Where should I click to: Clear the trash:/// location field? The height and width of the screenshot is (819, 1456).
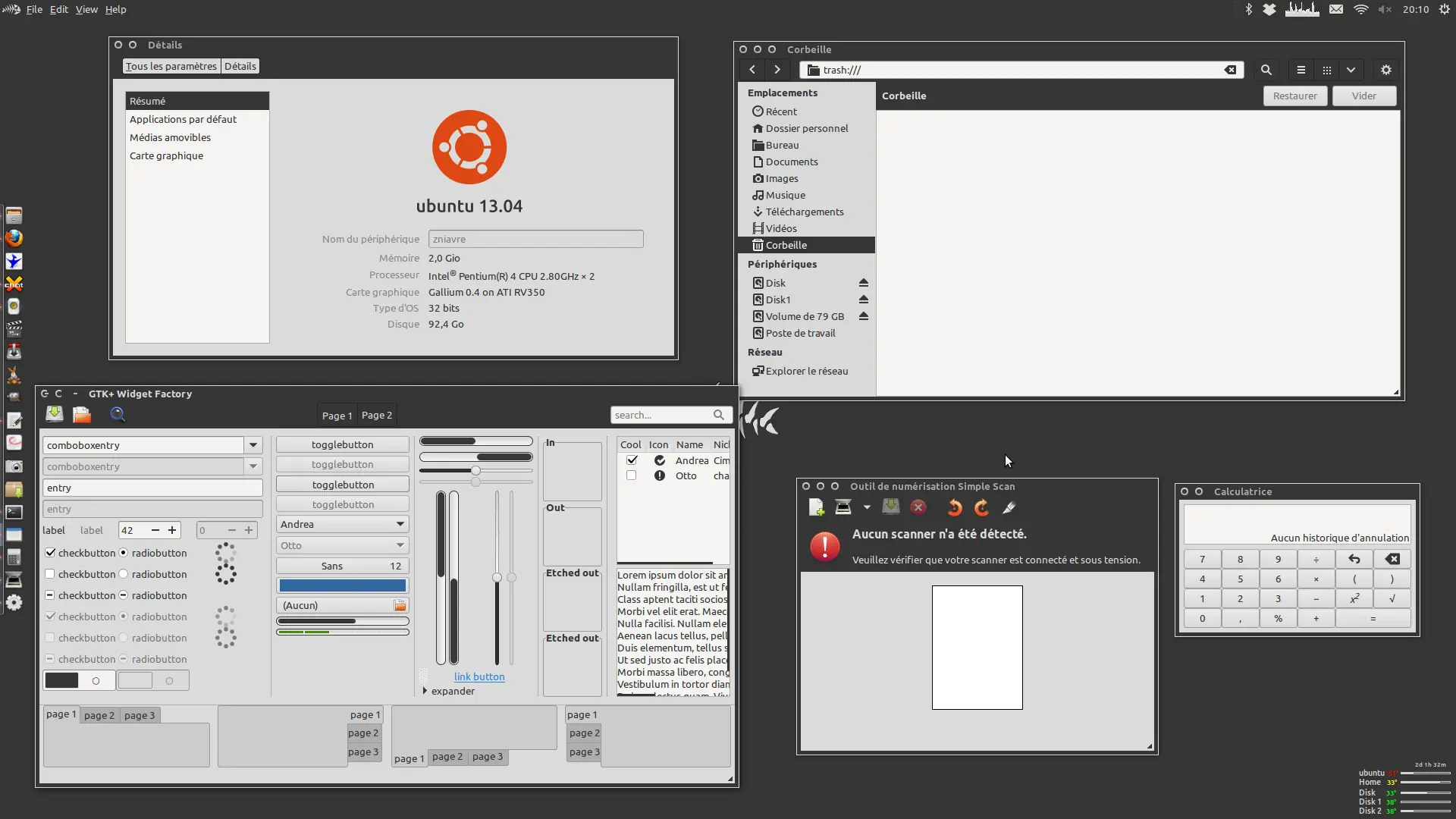click(1230, 70)
